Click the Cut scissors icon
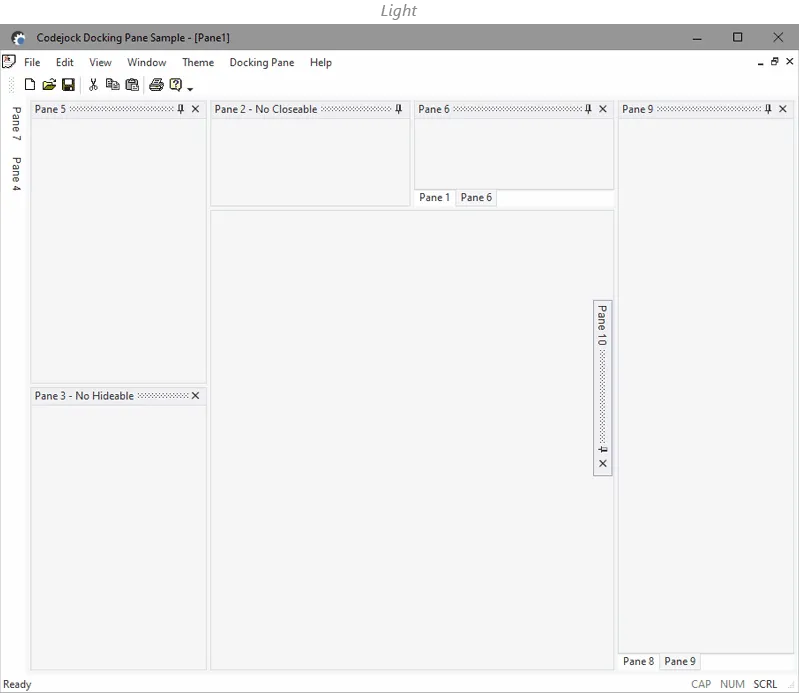 [93, 85]
